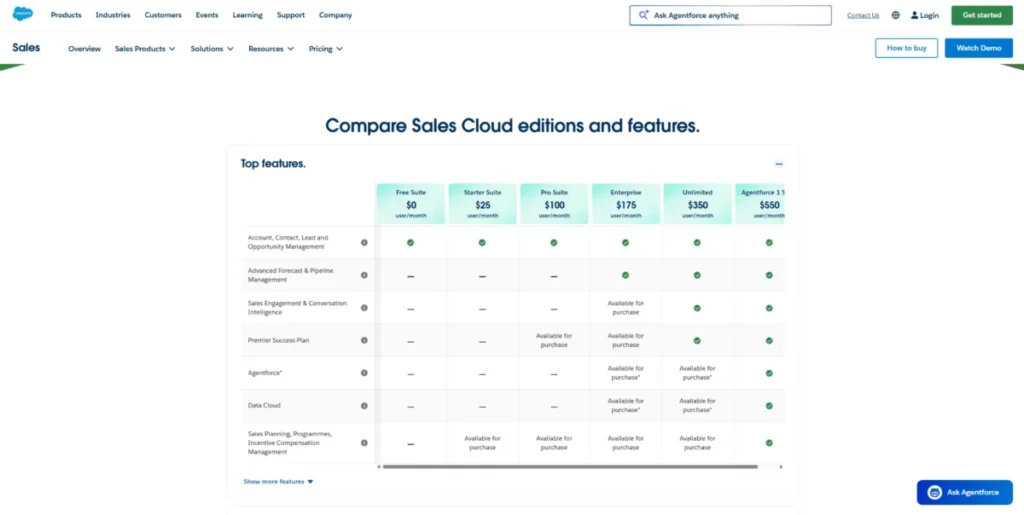Click the How to buy button
Screen dimensions: 1024x515
point(906,48)
